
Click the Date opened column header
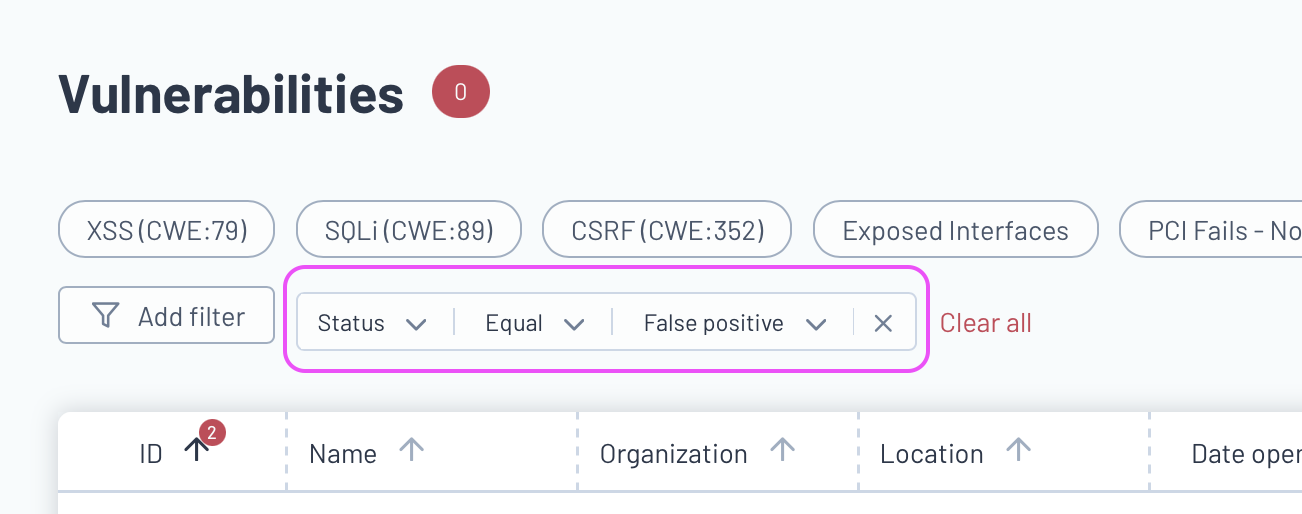(1246, 454)
